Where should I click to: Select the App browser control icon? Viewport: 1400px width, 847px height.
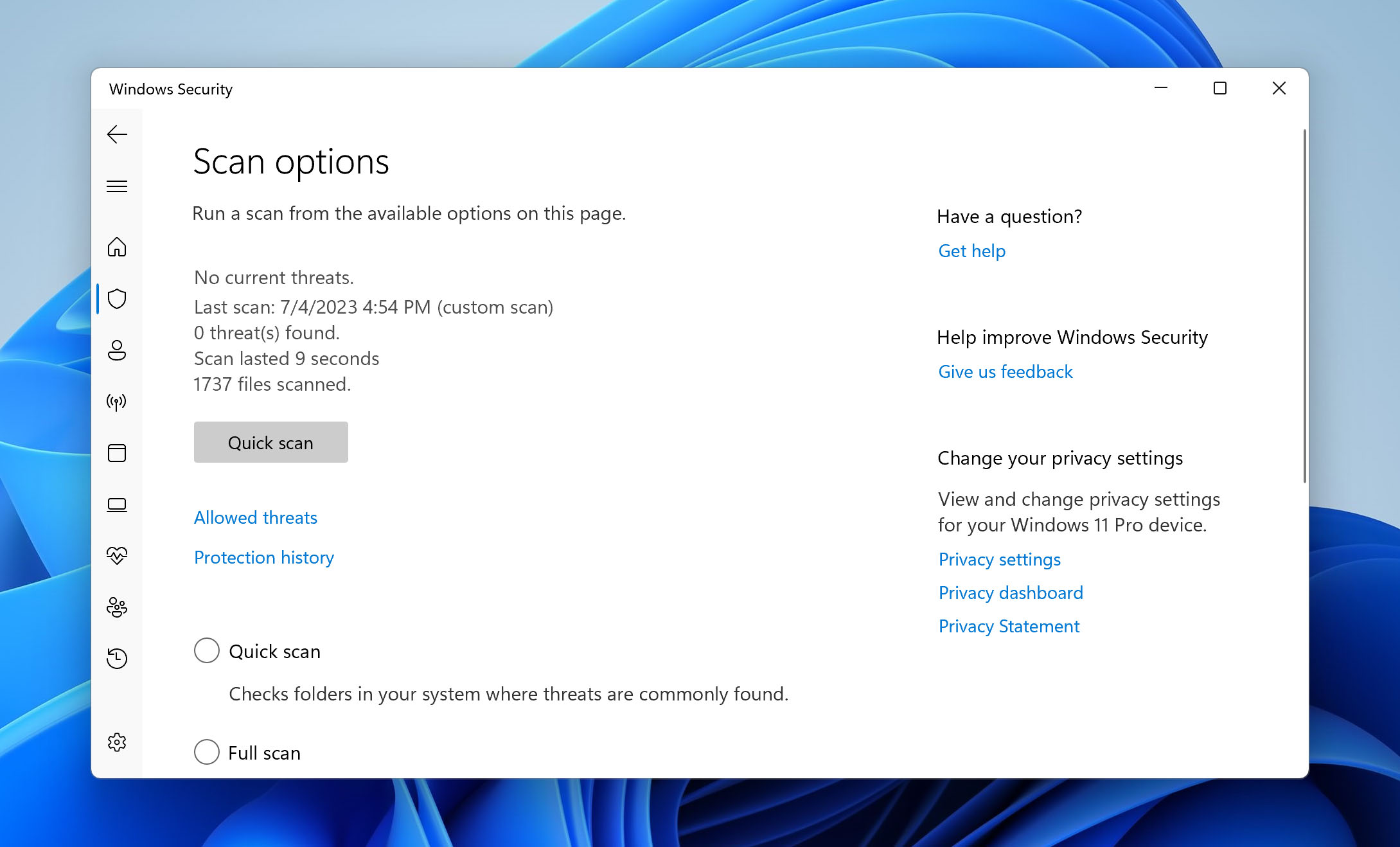[118, 453]
